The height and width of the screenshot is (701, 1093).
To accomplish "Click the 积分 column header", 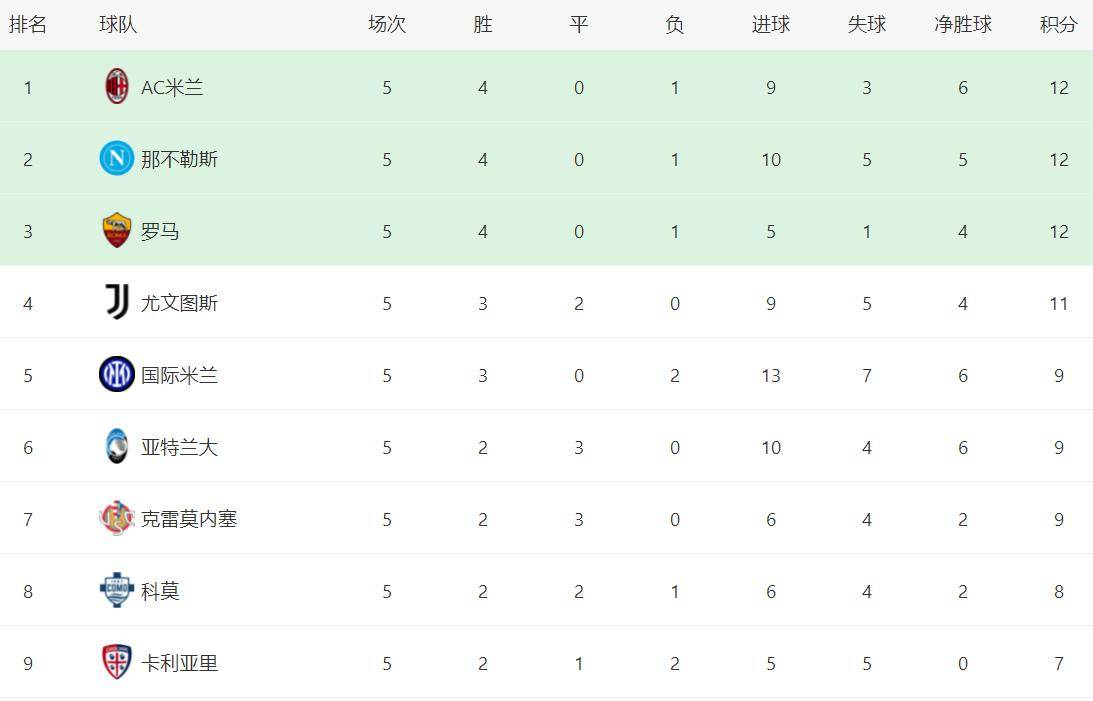I will tap(1058, 25).
